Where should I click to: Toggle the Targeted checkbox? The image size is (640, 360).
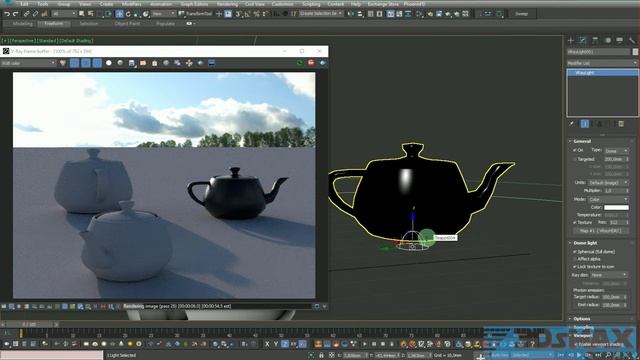tap(575, 159)
